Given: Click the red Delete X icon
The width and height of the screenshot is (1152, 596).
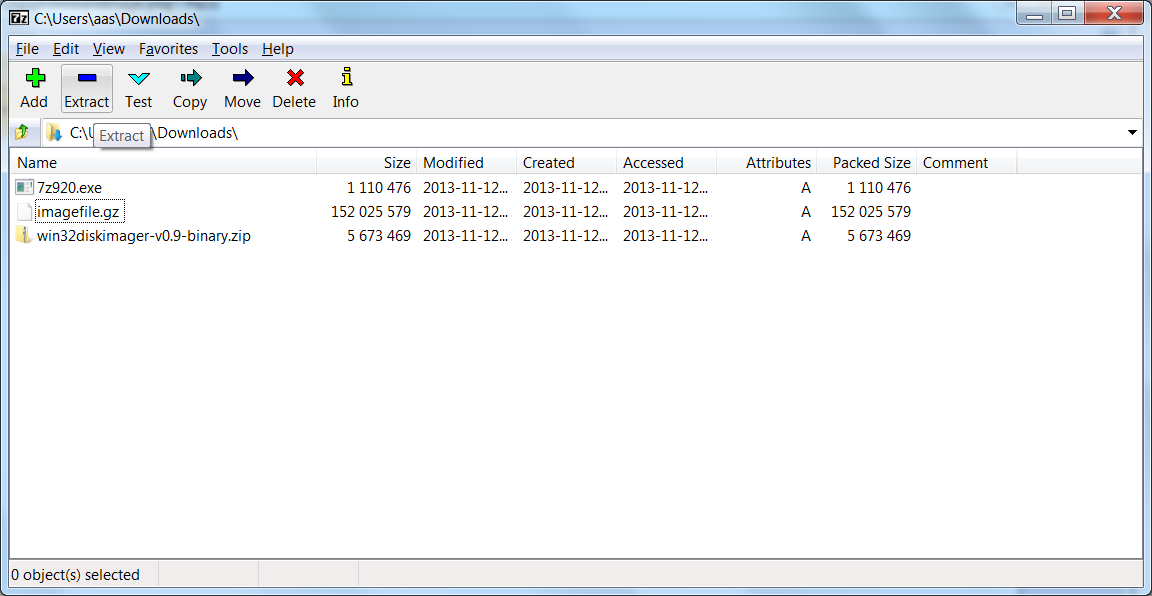Looking at the screenshot, I should point(295,78).
